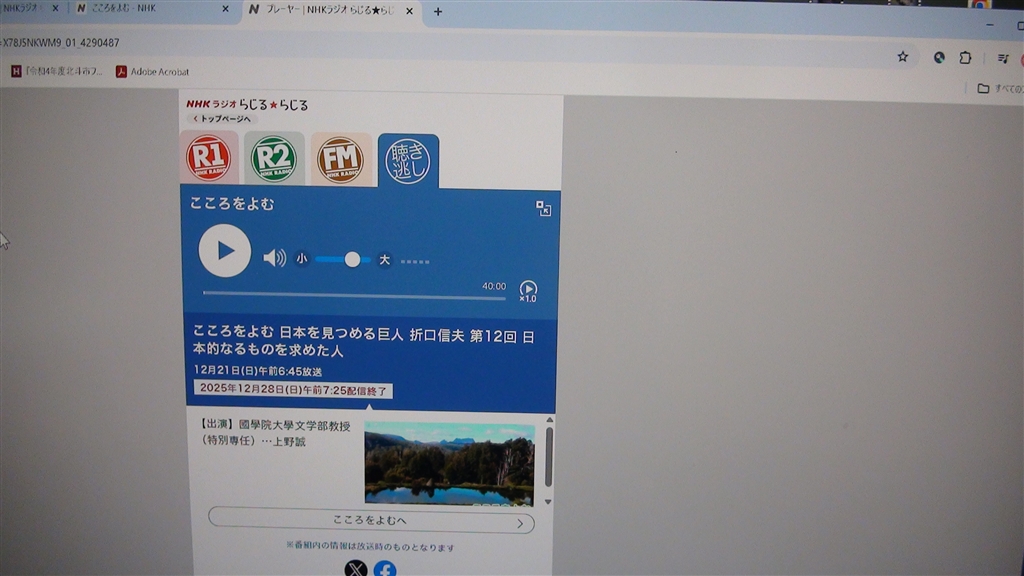Open the すべての bookmarks folder
The width and height of the screenshot is (1024, 576).
1000,88
